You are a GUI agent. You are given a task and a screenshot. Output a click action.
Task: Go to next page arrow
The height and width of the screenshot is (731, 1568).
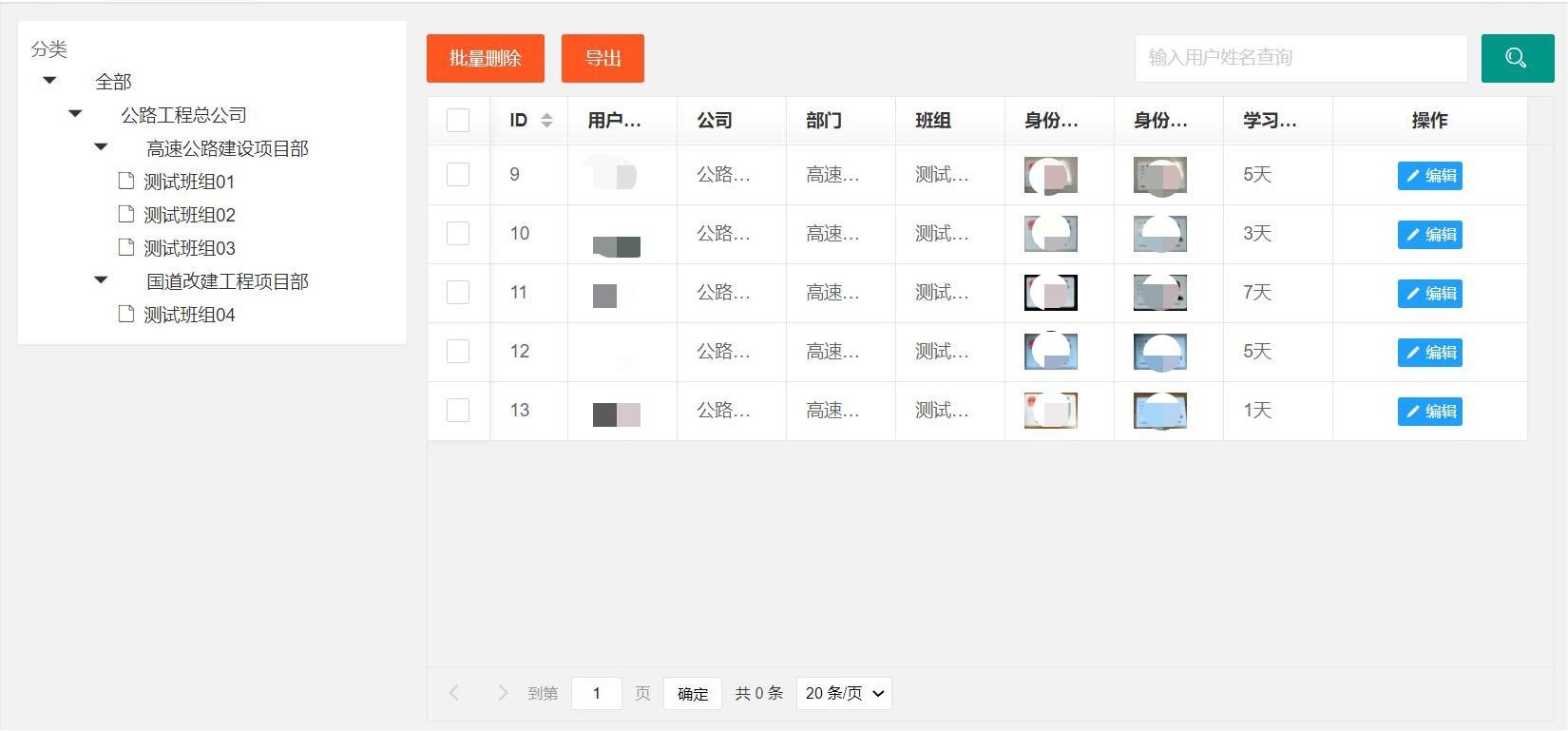point(503,693)
